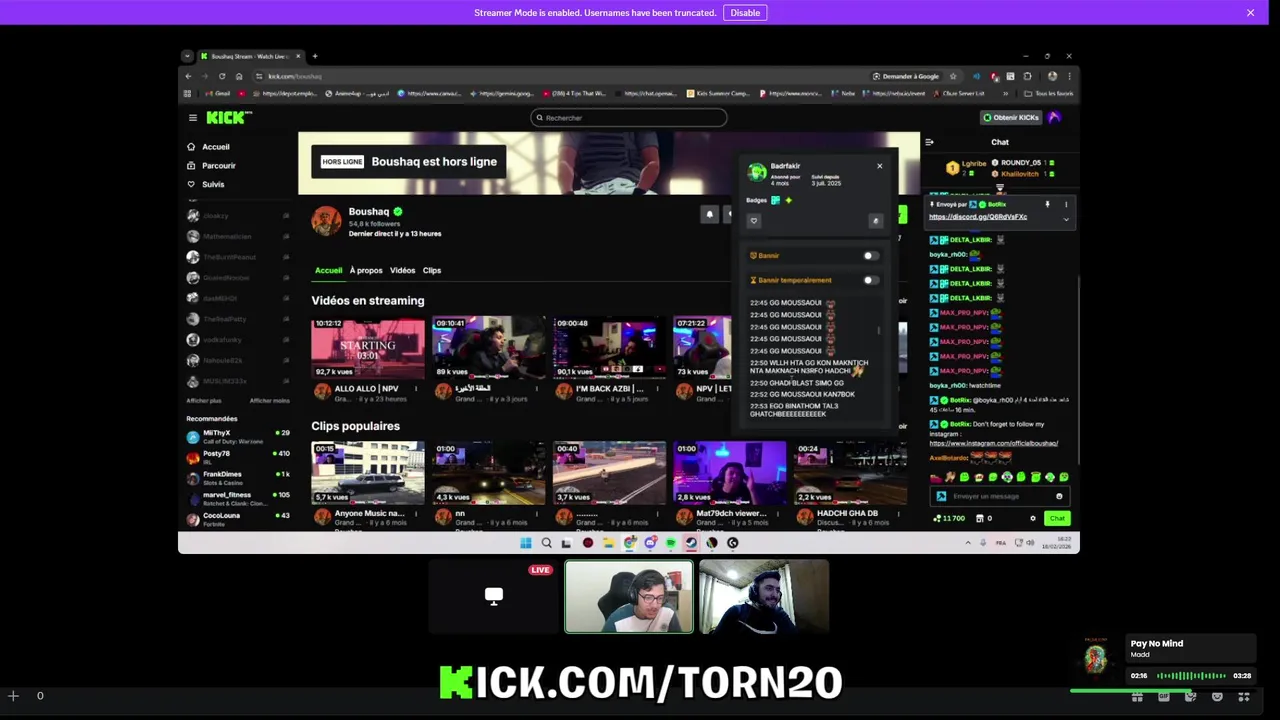Click Afficher moins in the sidebar
This screenshot has height=720, width=1280.
tap(270, 400)
